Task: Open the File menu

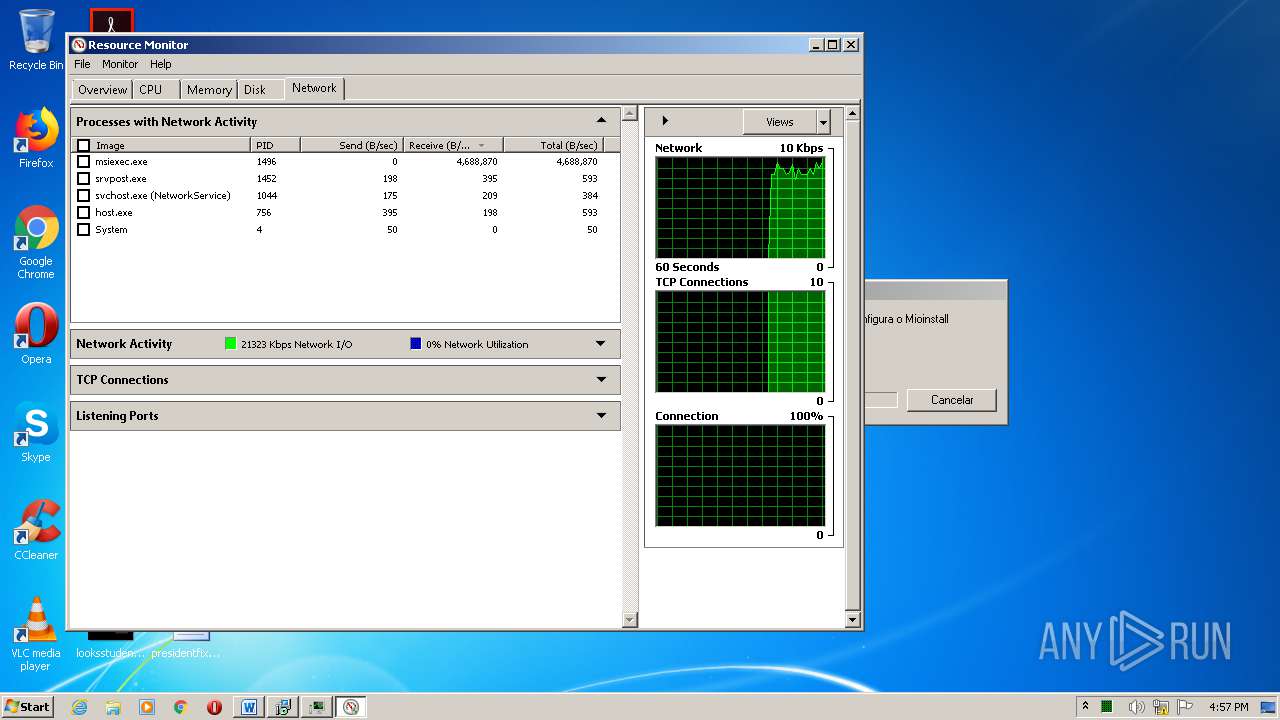Action: coord(82,64)
